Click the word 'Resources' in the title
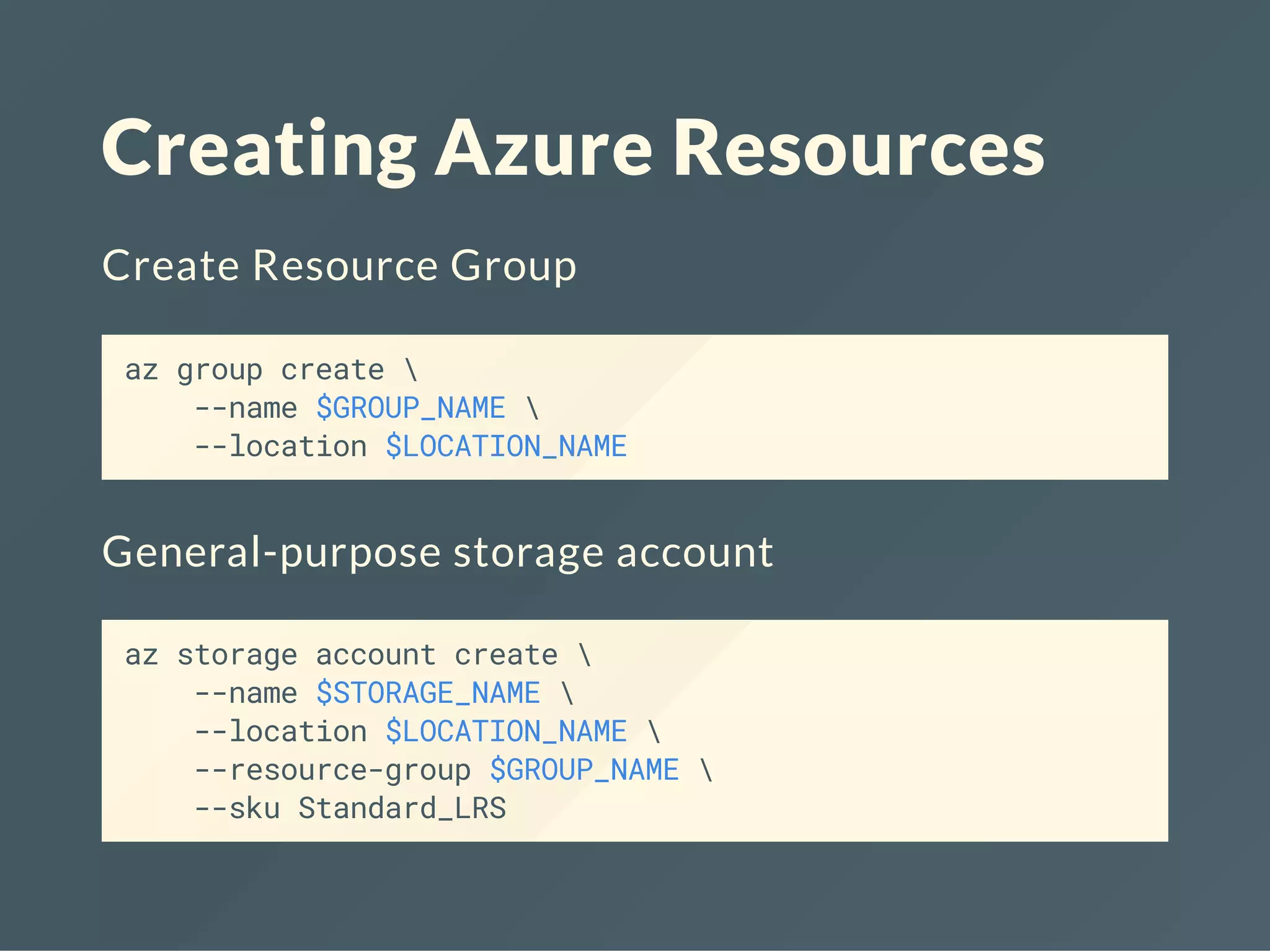The image size is (1270, 952). click(x=859, y=149)
